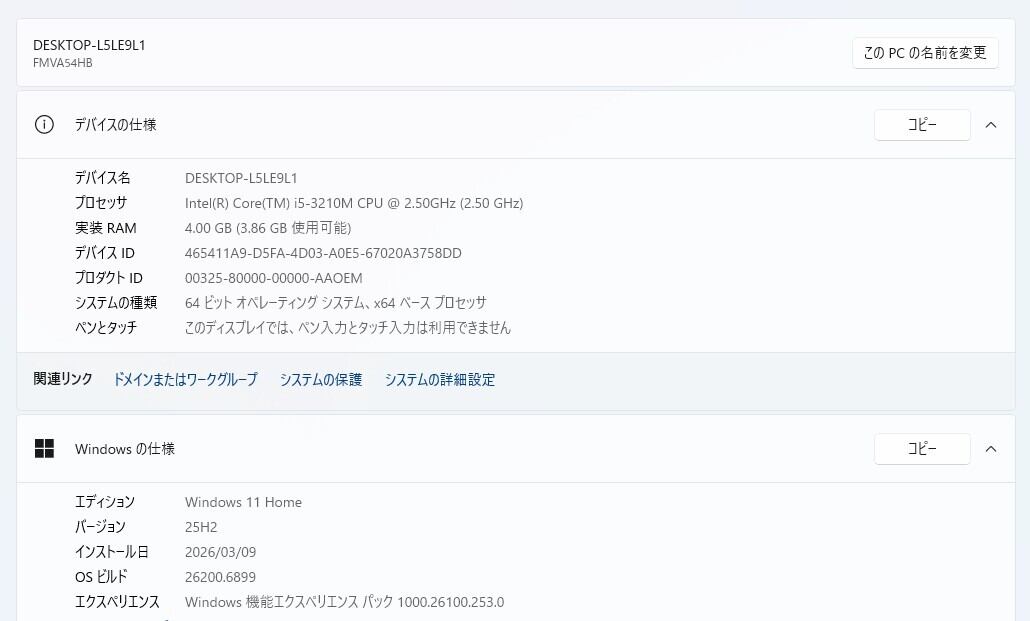Click the プロセッサ label
Image resolution: width=1030 pixels, height=621 pixels.
coord(101,202)
